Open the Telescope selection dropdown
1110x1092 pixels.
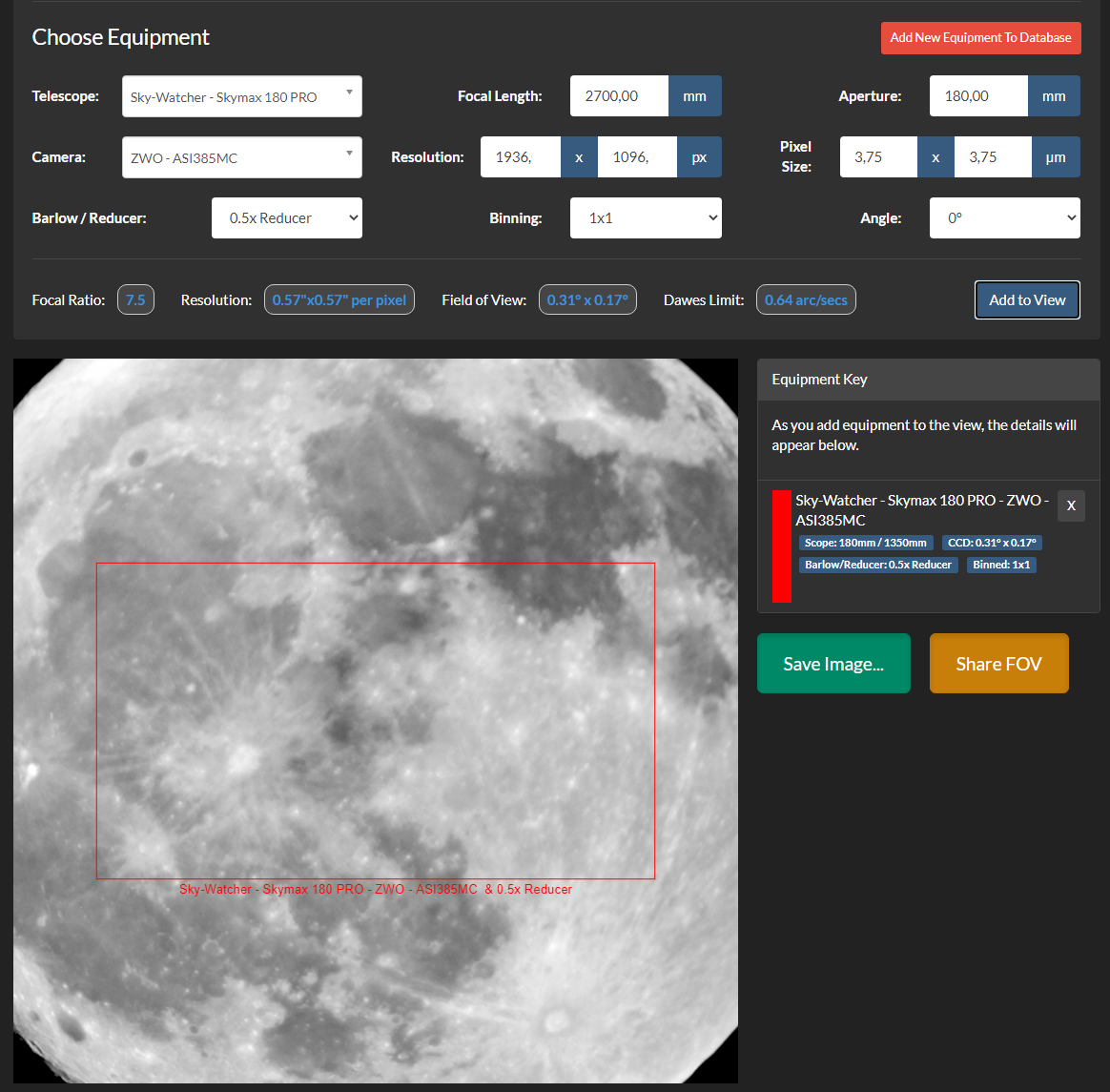click(241, 96)
